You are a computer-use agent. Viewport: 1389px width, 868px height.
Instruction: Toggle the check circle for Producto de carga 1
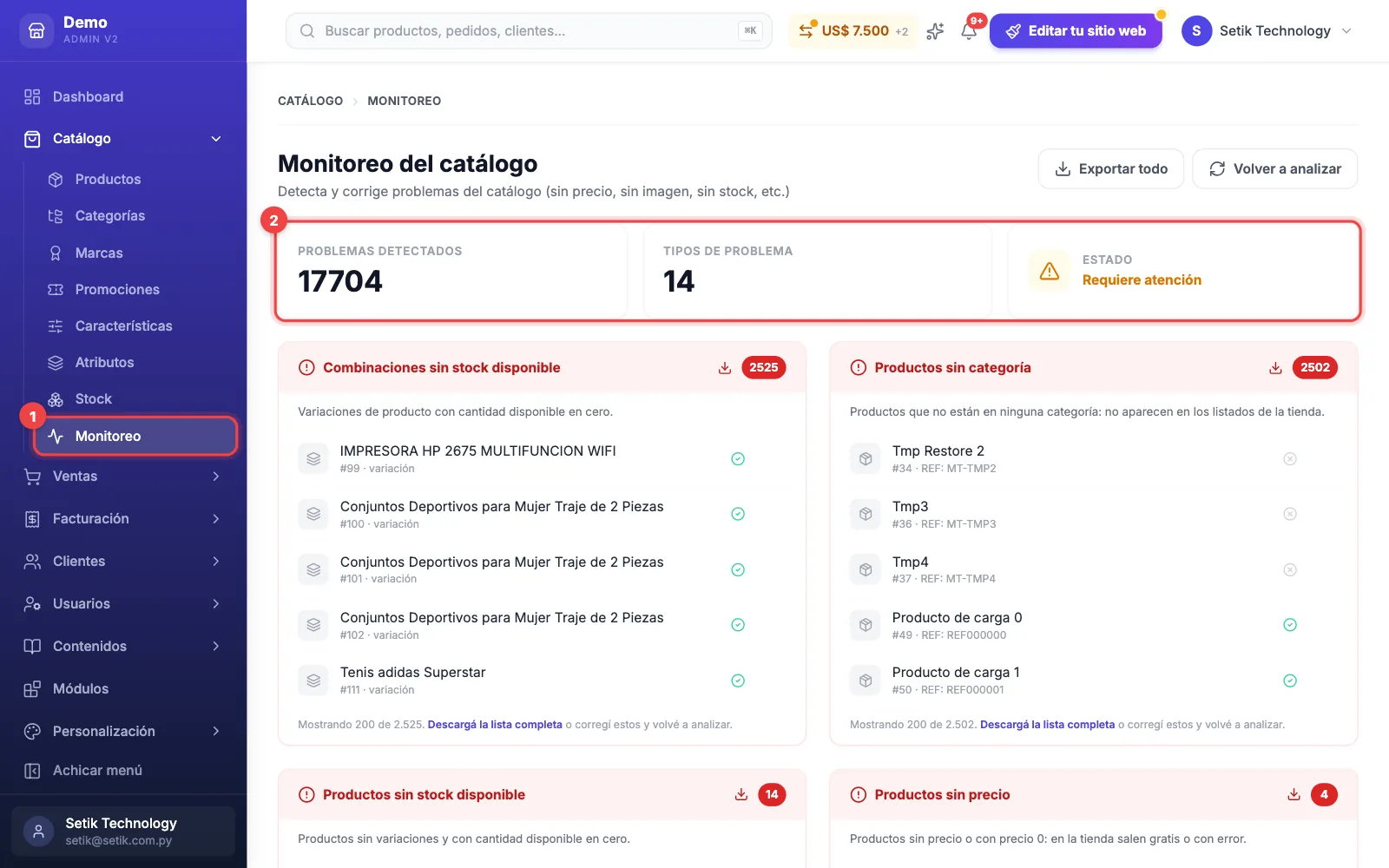[x=1290, y=681]
